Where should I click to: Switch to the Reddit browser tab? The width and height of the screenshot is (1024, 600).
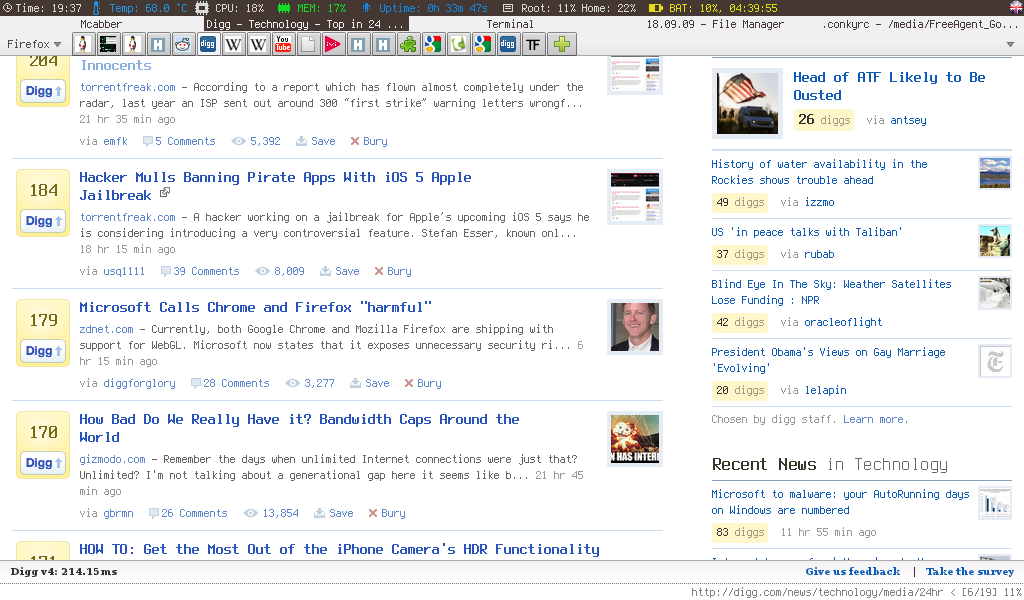183,44
